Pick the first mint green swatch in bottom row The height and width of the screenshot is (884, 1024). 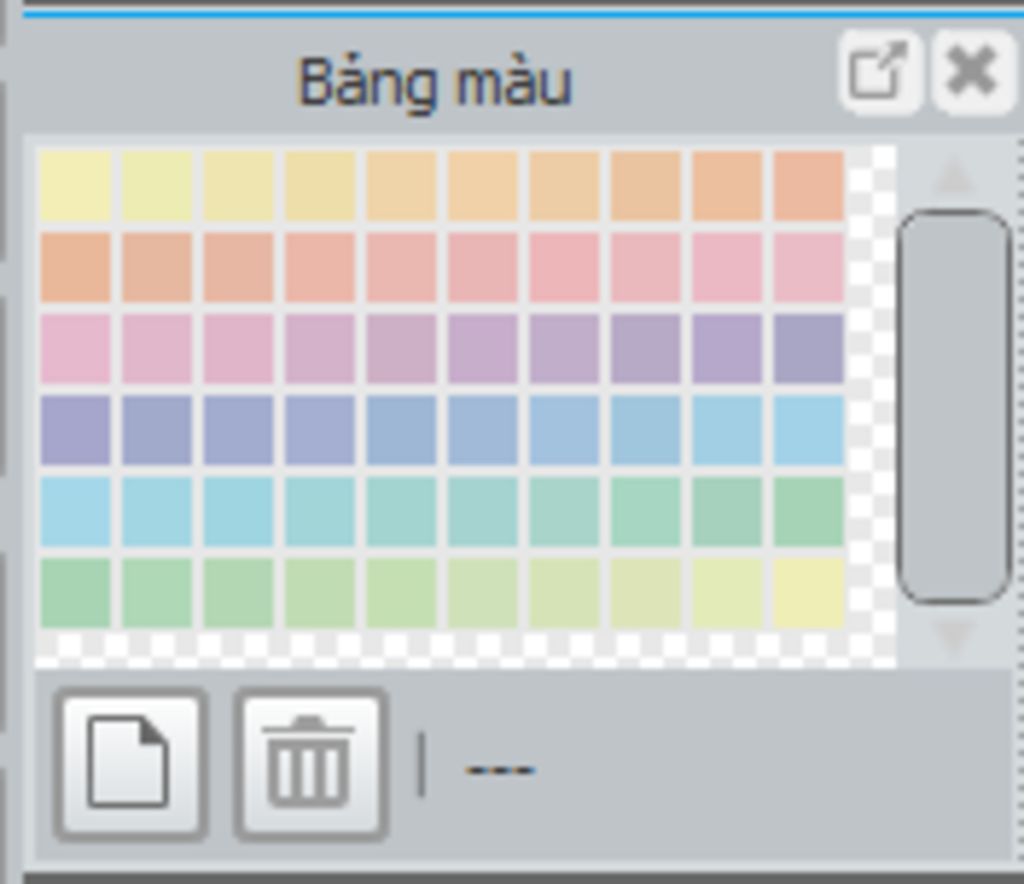point(76,593)
